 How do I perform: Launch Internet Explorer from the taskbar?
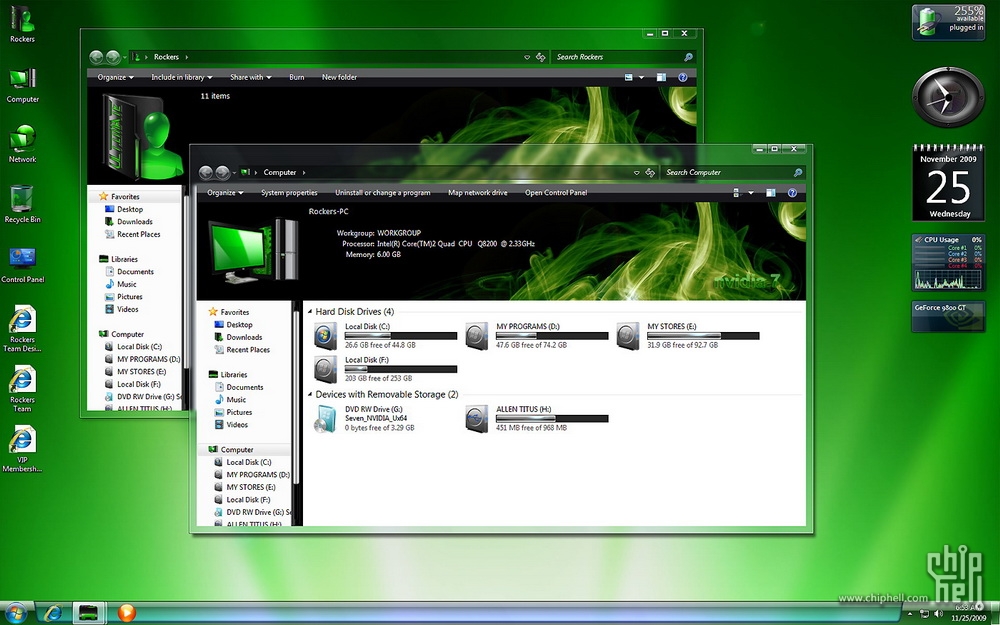click(53, 613)
